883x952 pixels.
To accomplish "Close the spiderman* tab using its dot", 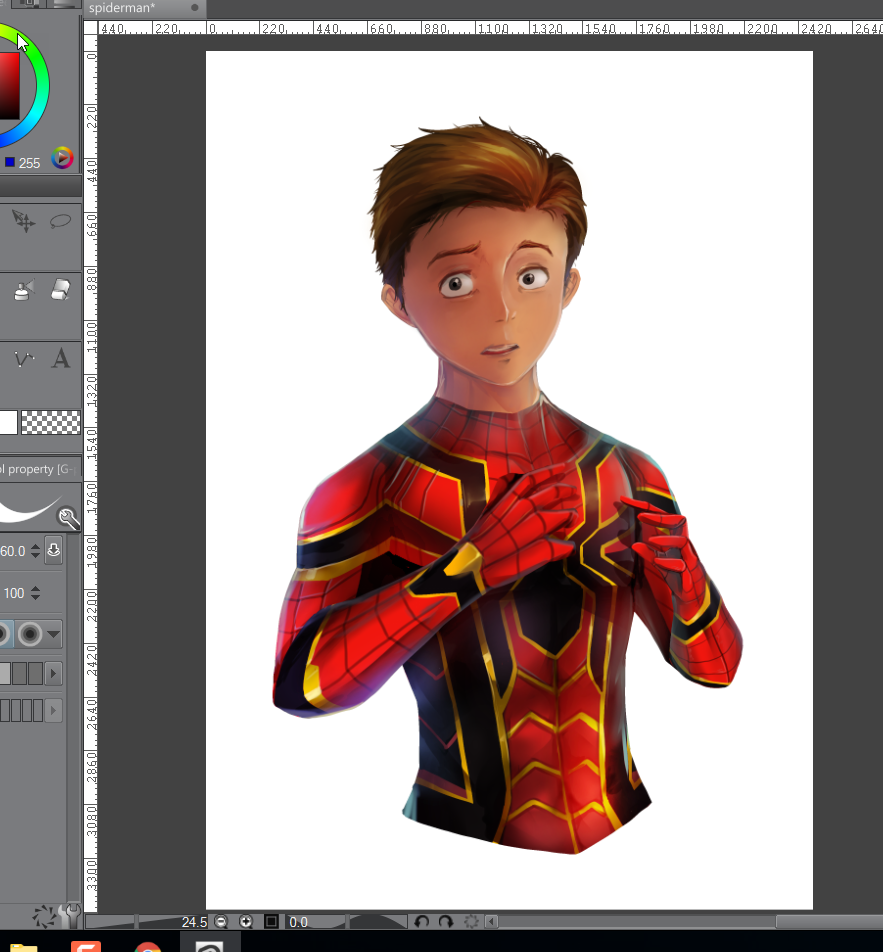I will coord(194,8).
